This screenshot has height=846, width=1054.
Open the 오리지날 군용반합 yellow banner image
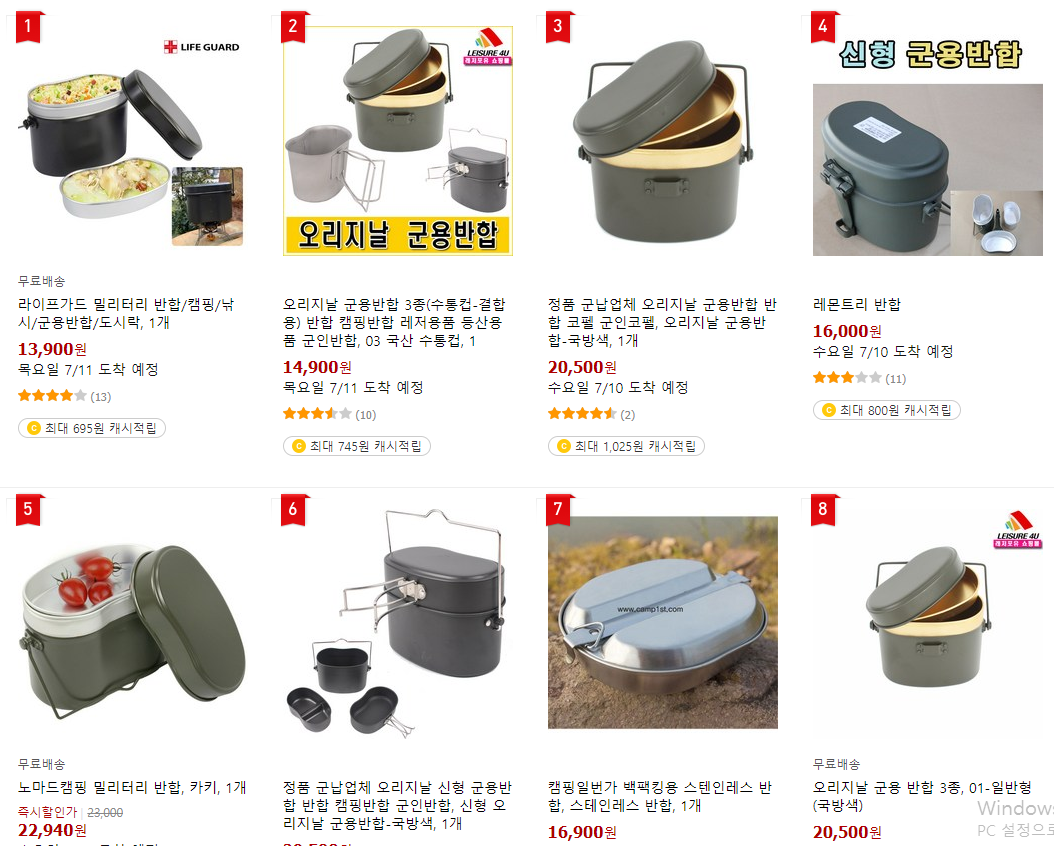(x=398, y=141)
